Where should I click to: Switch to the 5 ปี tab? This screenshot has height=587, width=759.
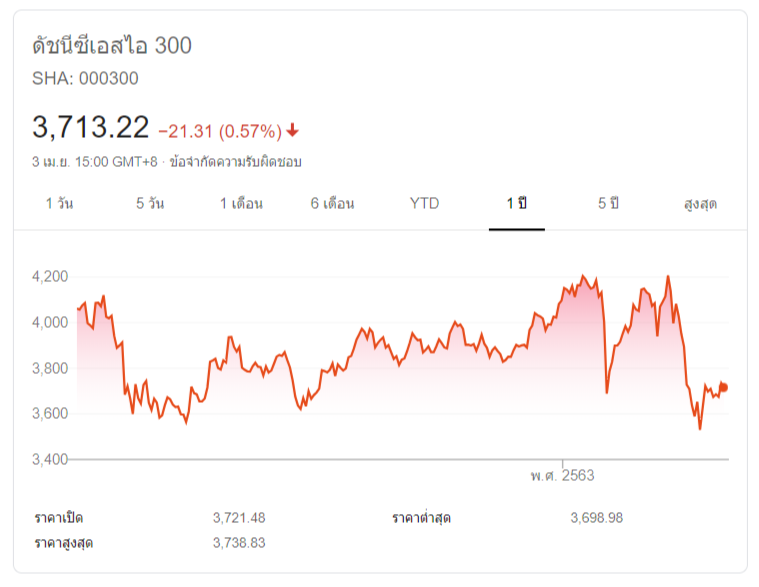pos(608,203)
